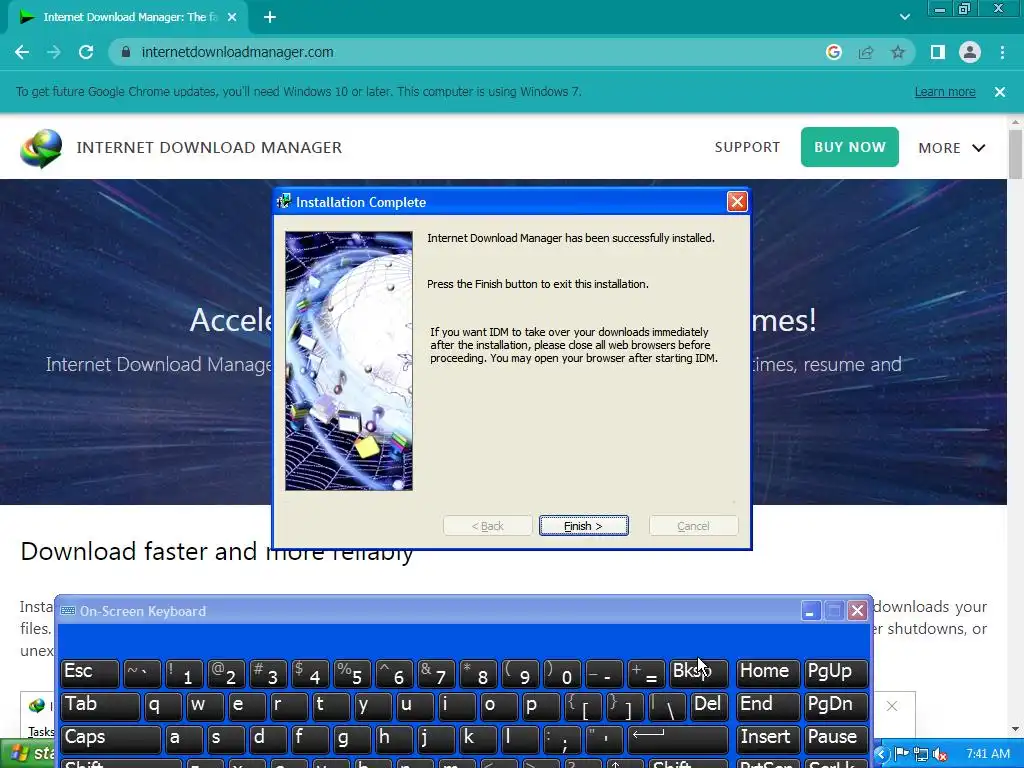The width and height of the screenshot is (1024, 768).
Task: Open a new tab with the plus icon
Action: pos(270,17)
